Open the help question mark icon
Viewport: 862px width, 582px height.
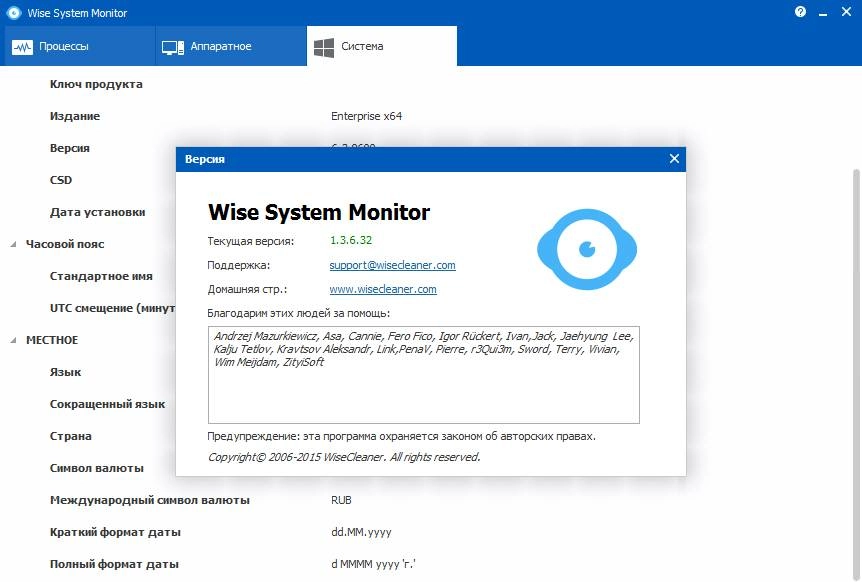pyautogui.click(x=800, y=12)
